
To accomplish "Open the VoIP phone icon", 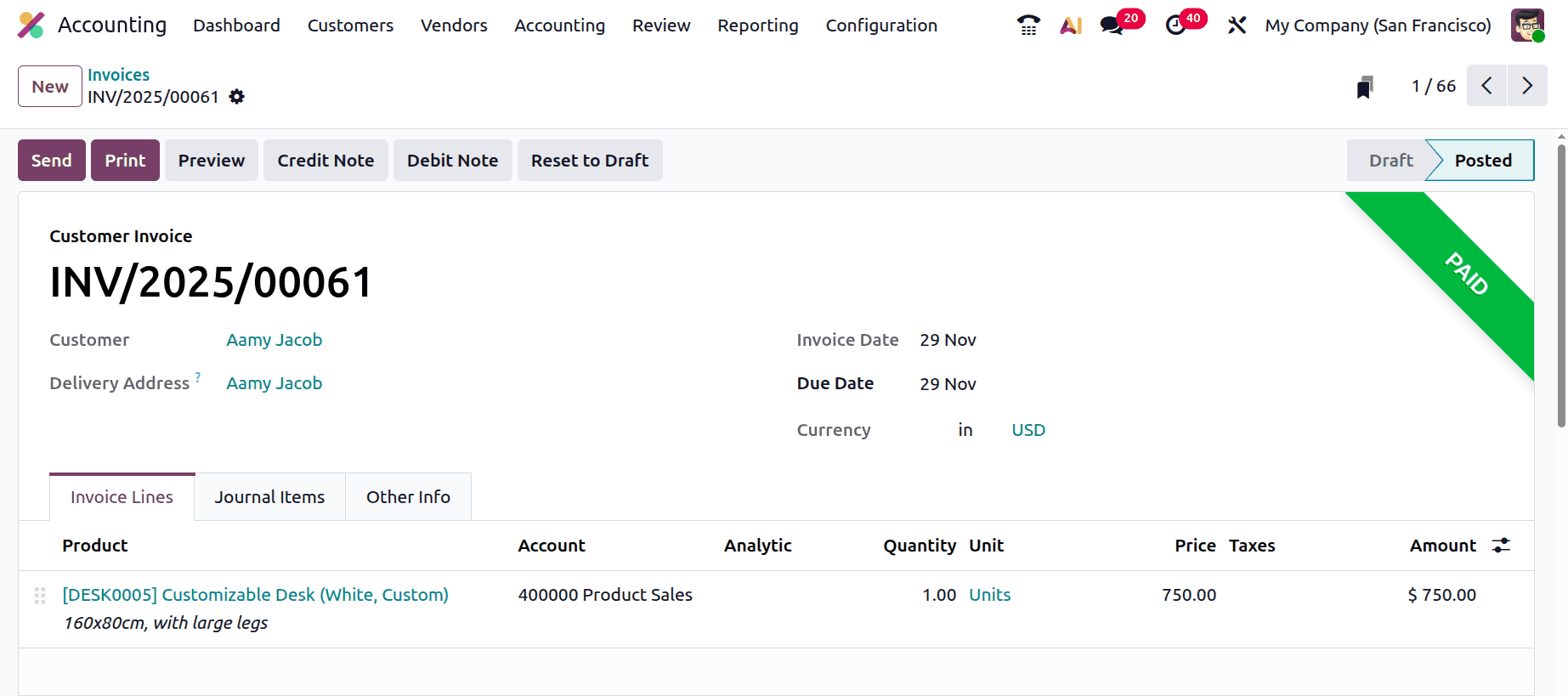I will point(1028,25).
